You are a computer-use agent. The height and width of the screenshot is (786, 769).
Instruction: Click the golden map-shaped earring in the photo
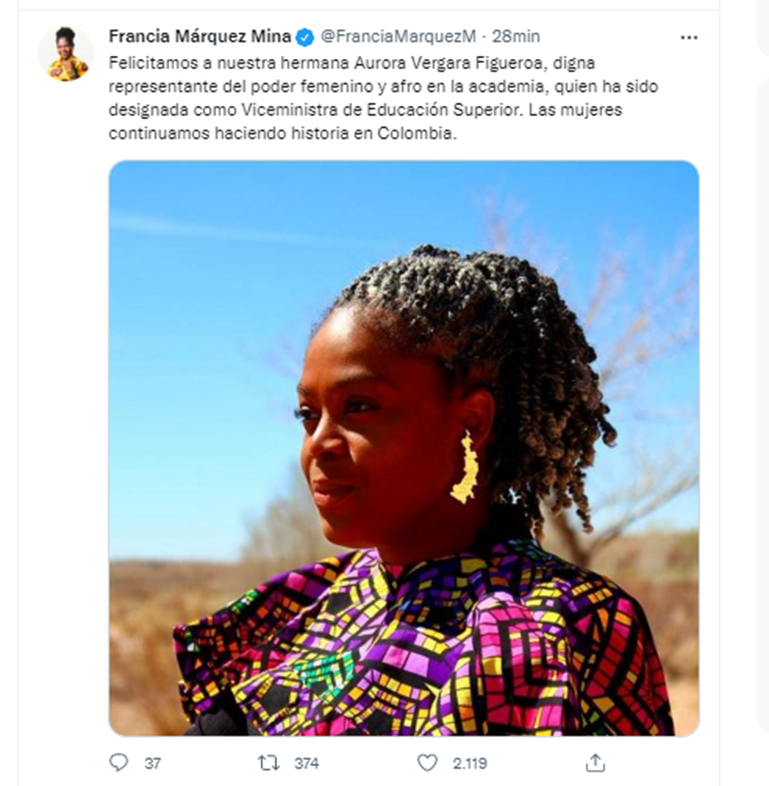point(465,468)
